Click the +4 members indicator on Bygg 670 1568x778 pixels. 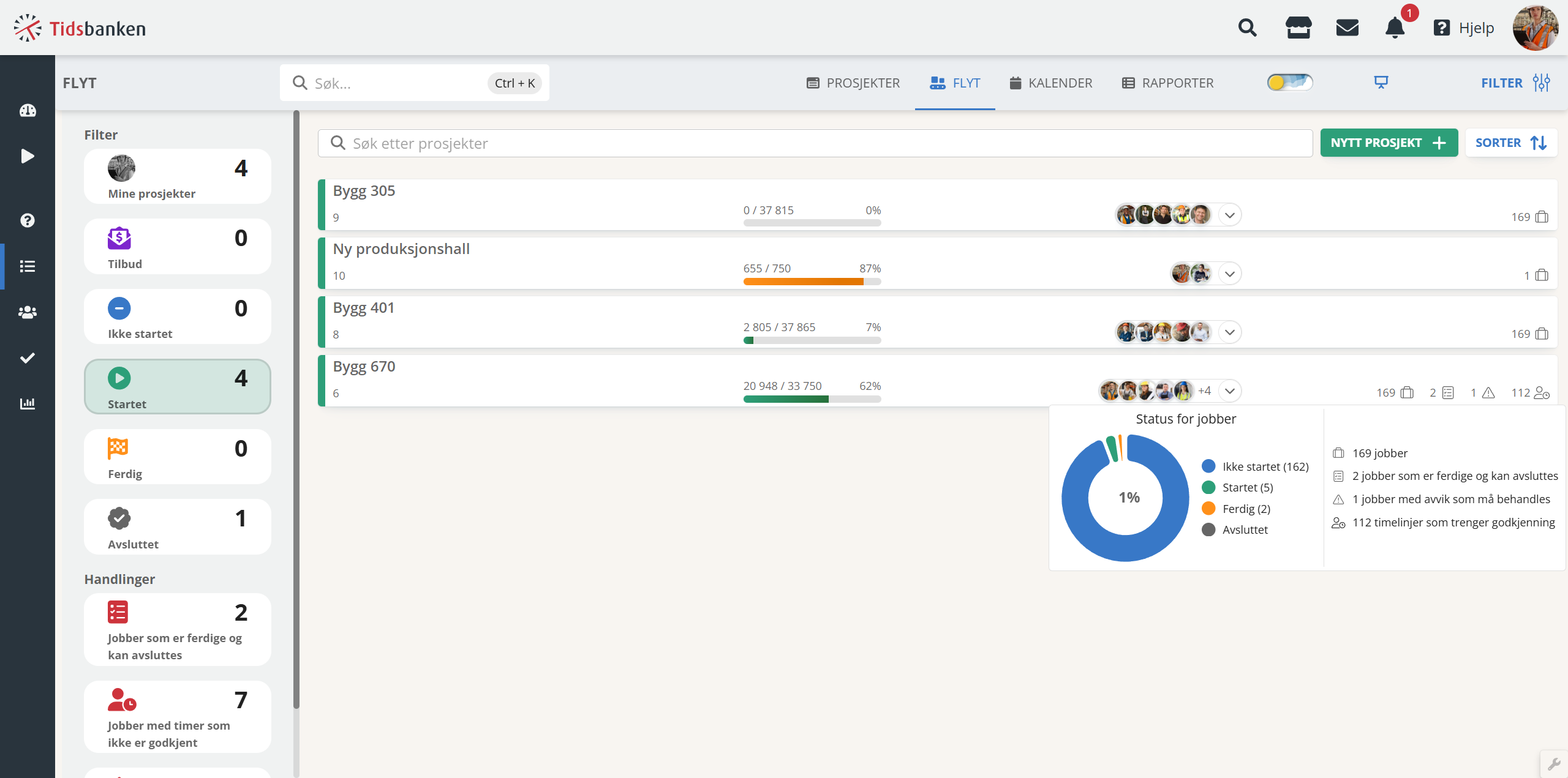[1204, 391]
